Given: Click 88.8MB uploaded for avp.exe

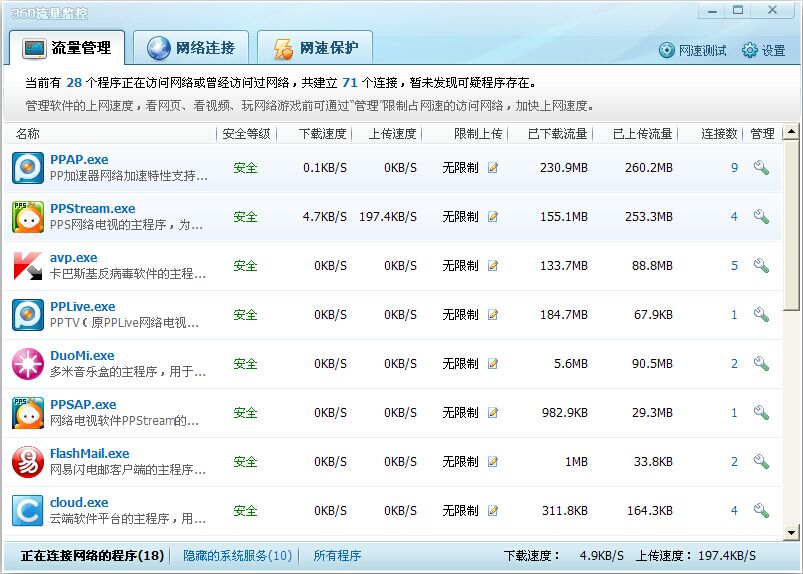Looking at the screenshot, I should (652, 265).
